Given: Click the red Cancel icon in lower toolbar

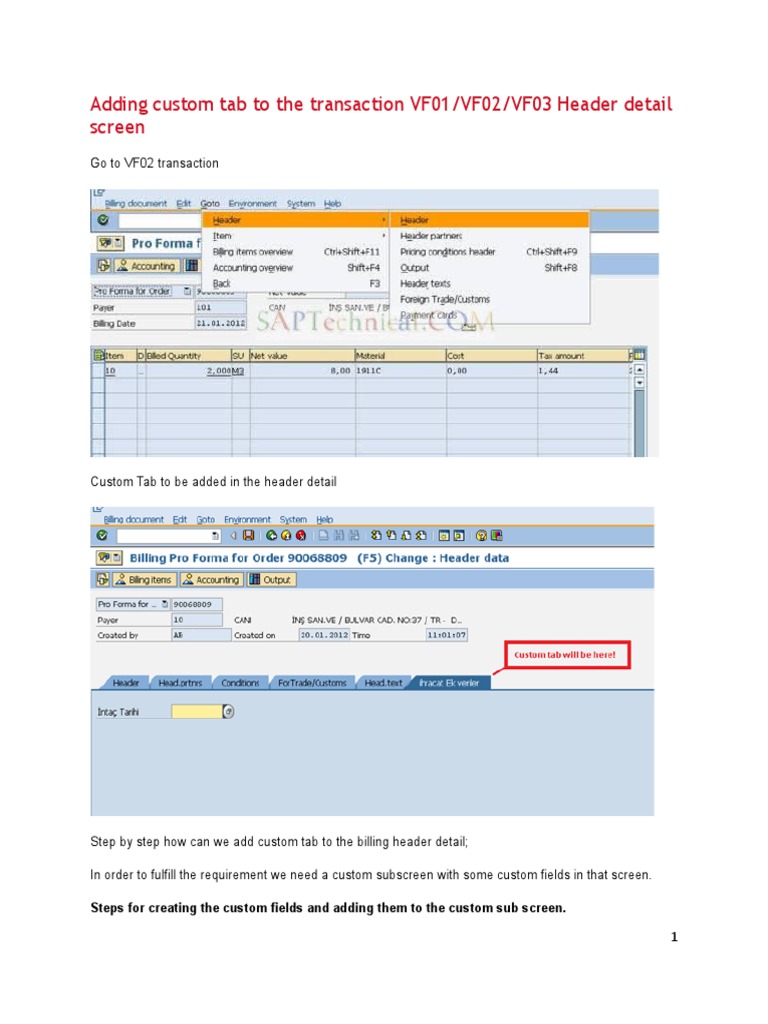Looking at the screenshot, I should coord(301,536).
